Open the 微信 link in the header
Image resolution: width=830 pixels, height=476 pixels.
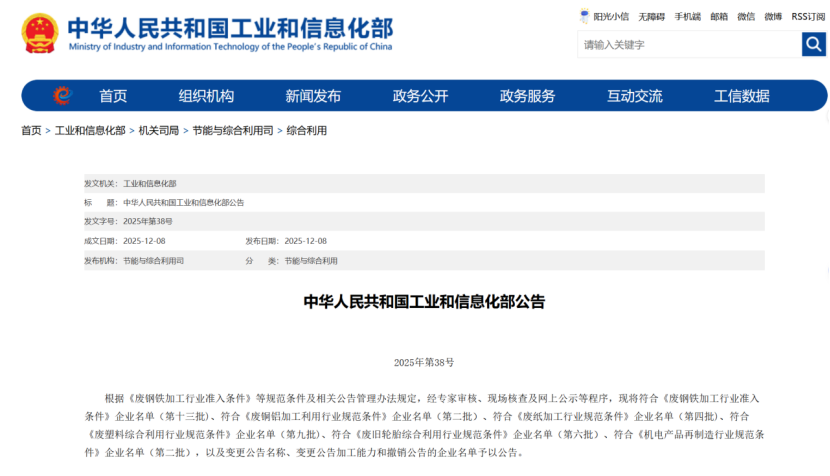pos(746,17)
